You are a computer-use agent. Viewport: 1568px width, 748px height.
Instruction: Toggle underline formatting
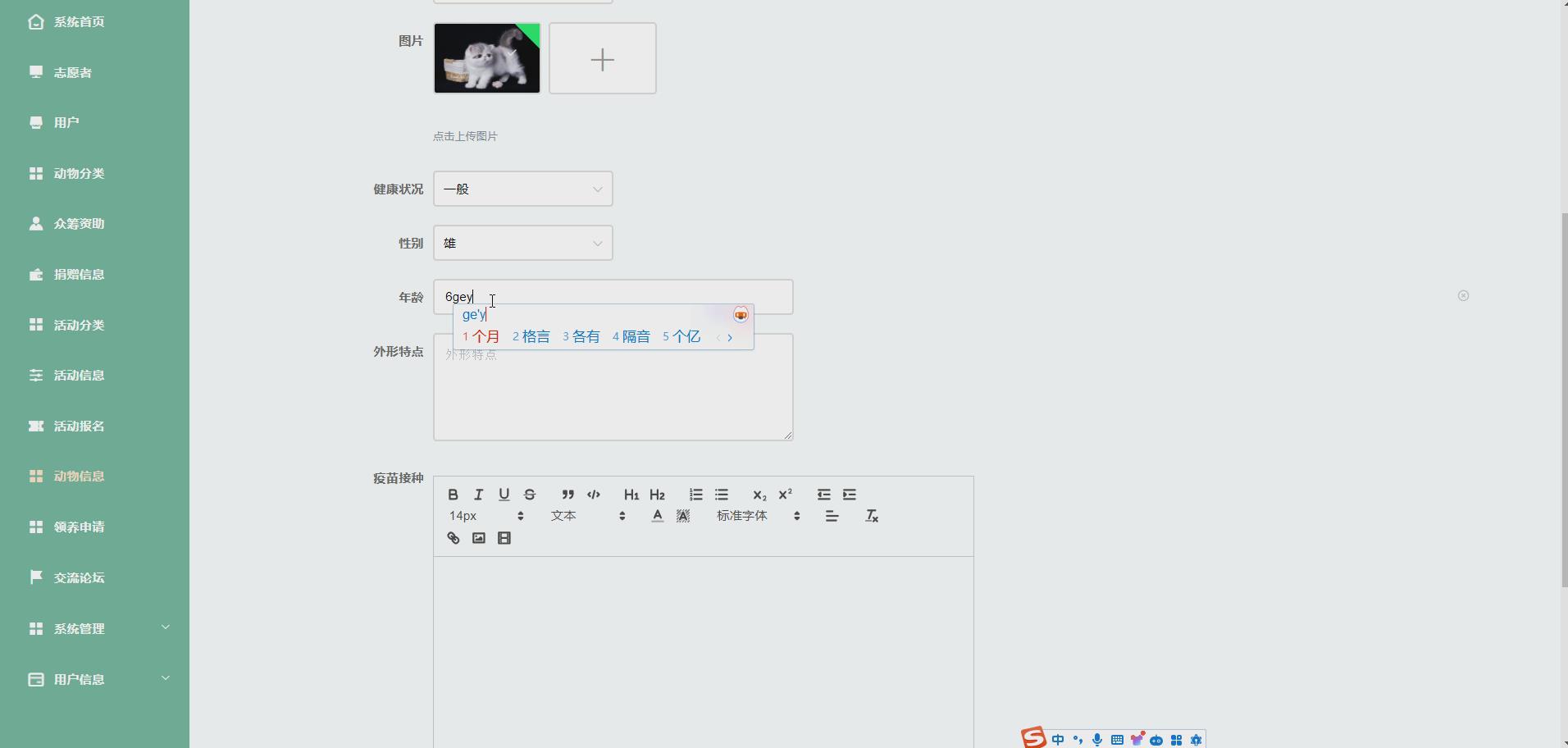click(504, 495)
